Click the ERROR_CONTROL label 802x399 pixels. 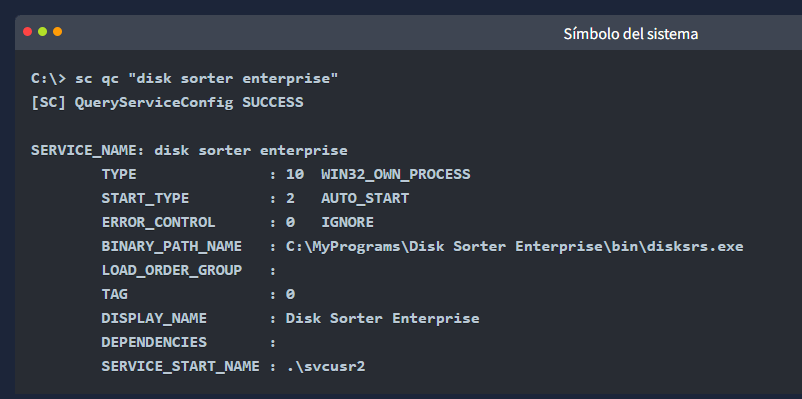click(x=159, y=223)
